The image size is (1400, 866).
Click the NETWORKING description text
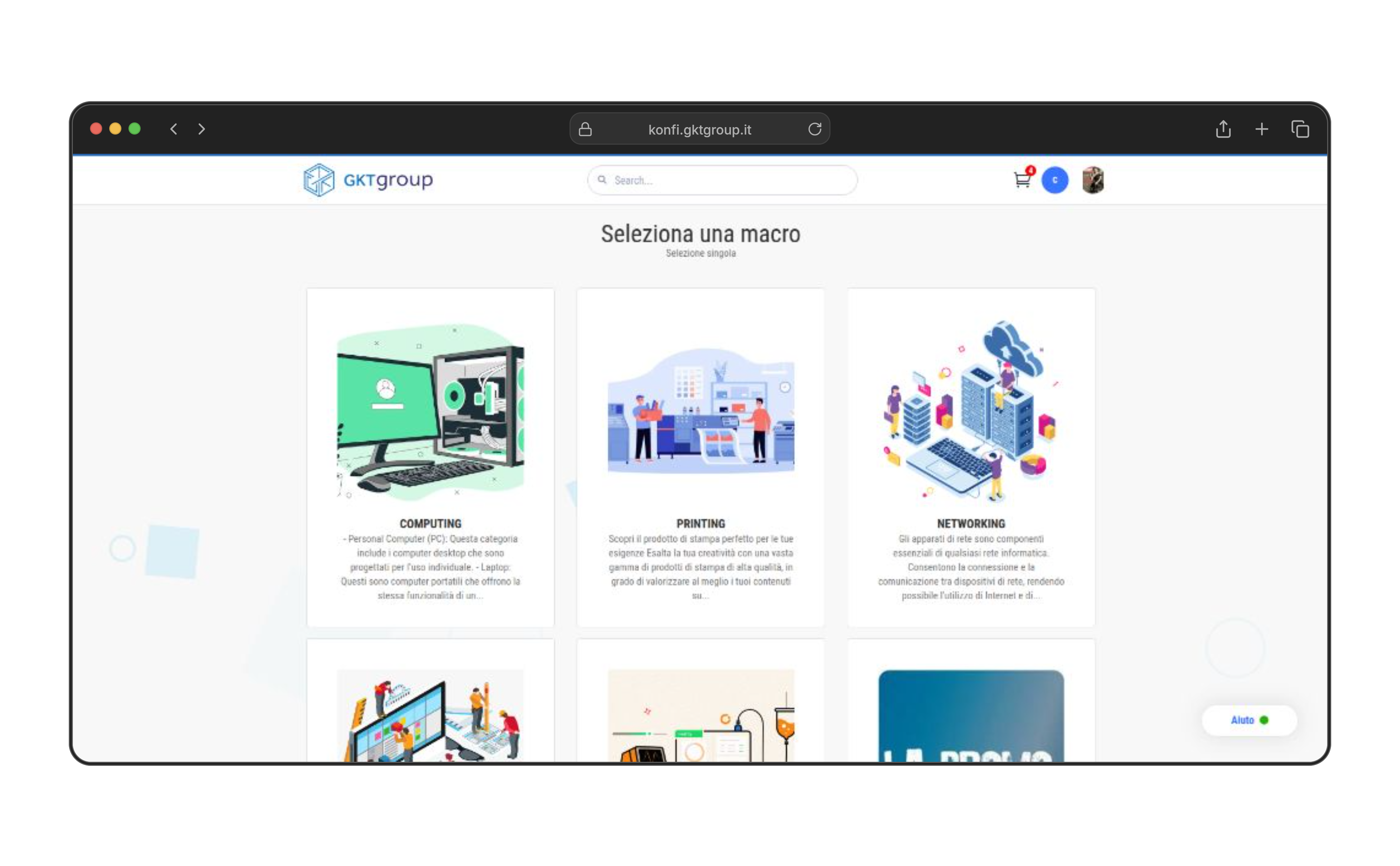[x=971, y=567]
